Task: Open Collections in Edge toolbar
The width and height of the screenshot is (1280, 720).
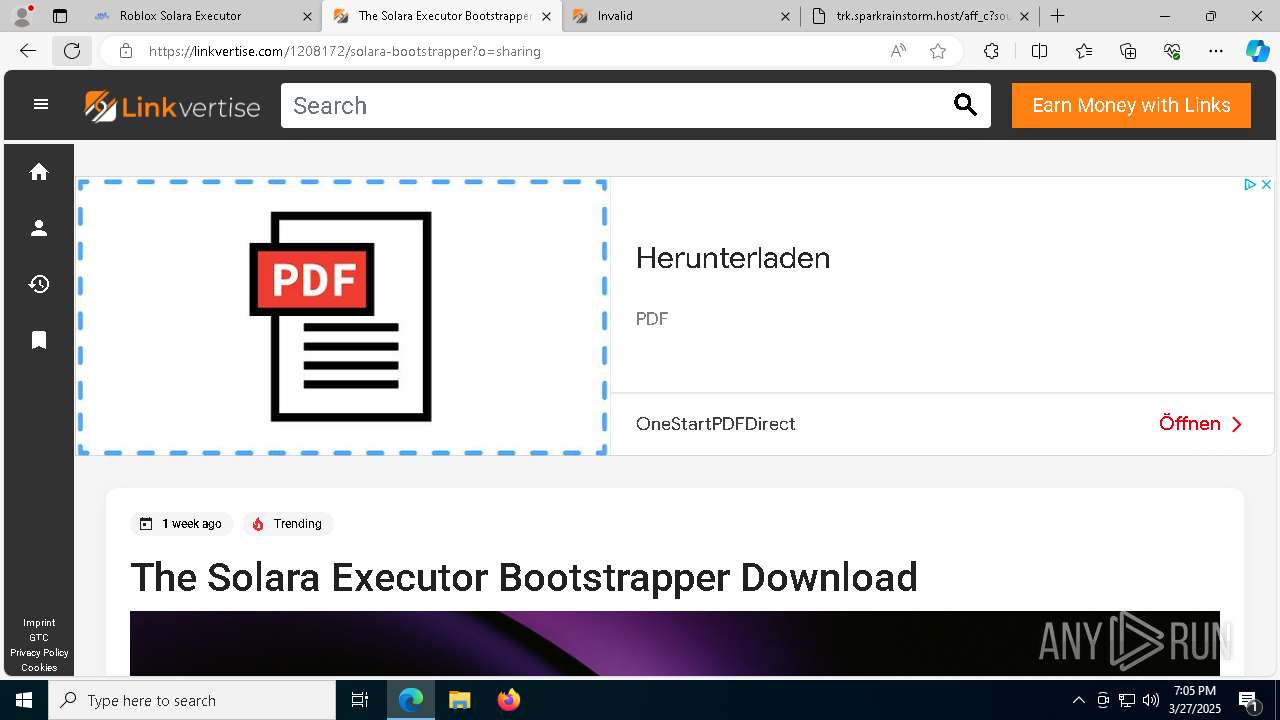Action: point(1128,51)
